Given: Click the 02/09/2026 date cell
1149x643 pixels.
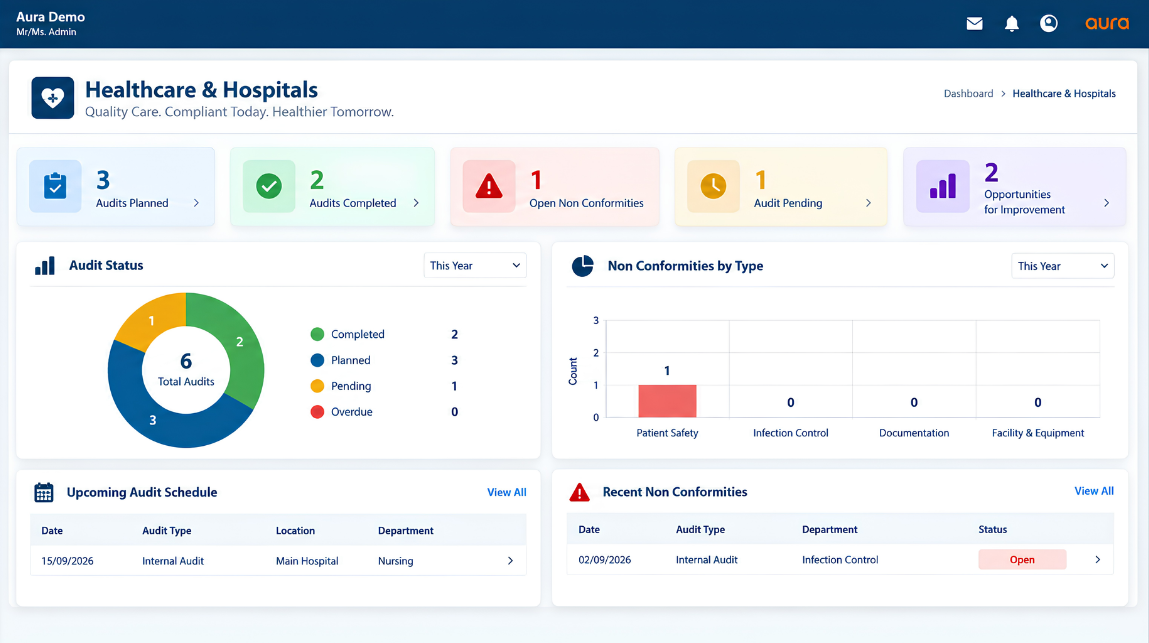Looking at the screenshot, I should pyautogui.click(x=605, y=559).
